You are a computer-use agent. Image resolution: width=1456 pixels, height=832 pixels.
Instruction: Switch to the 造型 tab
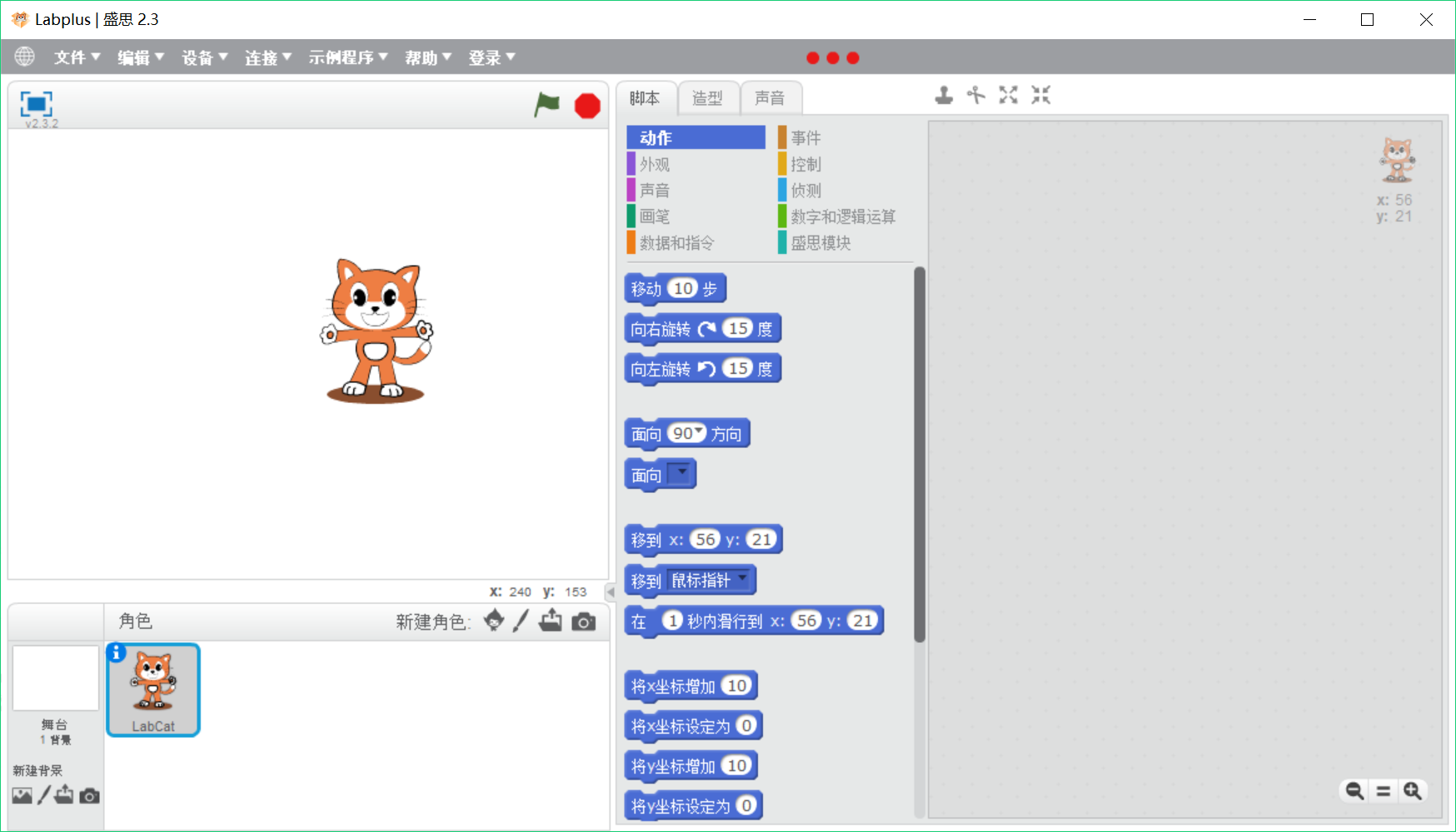click(x=707, y=98)
